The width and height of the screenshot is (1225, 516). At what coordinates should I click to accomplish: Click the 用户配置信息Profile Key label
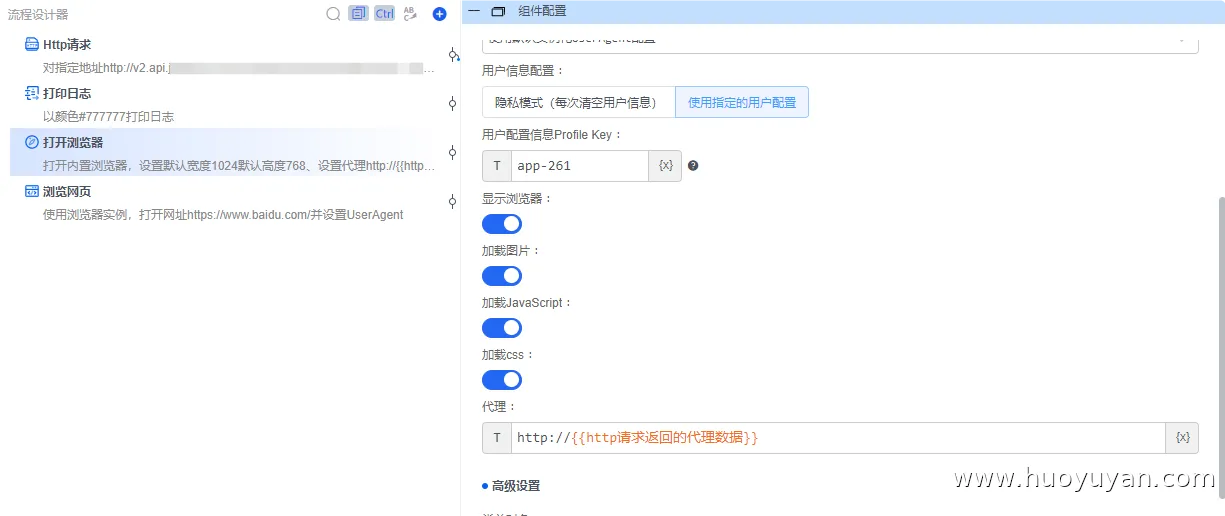click(x=552, y=135)
